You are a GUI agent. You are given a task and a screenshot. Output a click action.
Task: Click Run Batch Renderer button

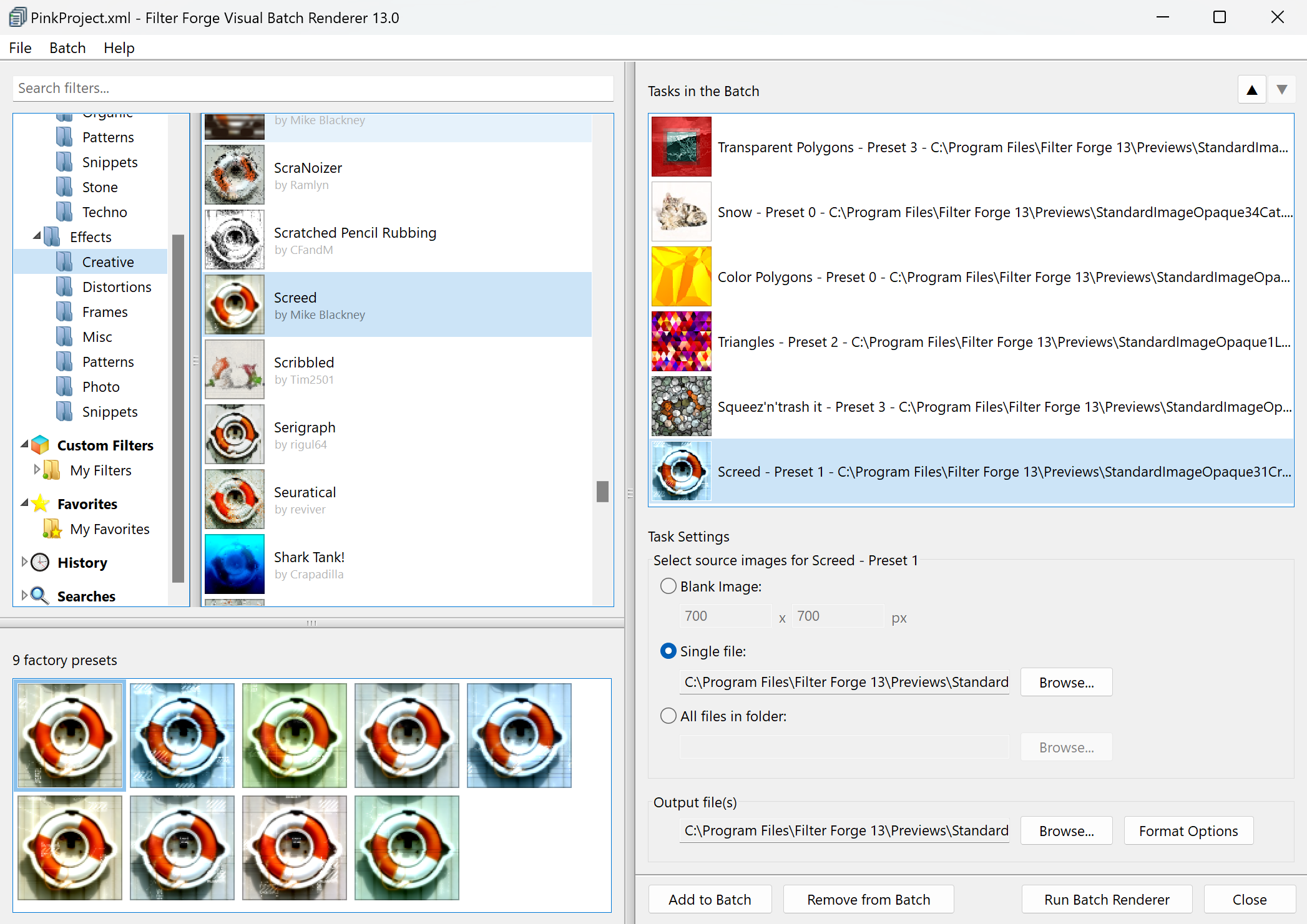(1107, 899)
